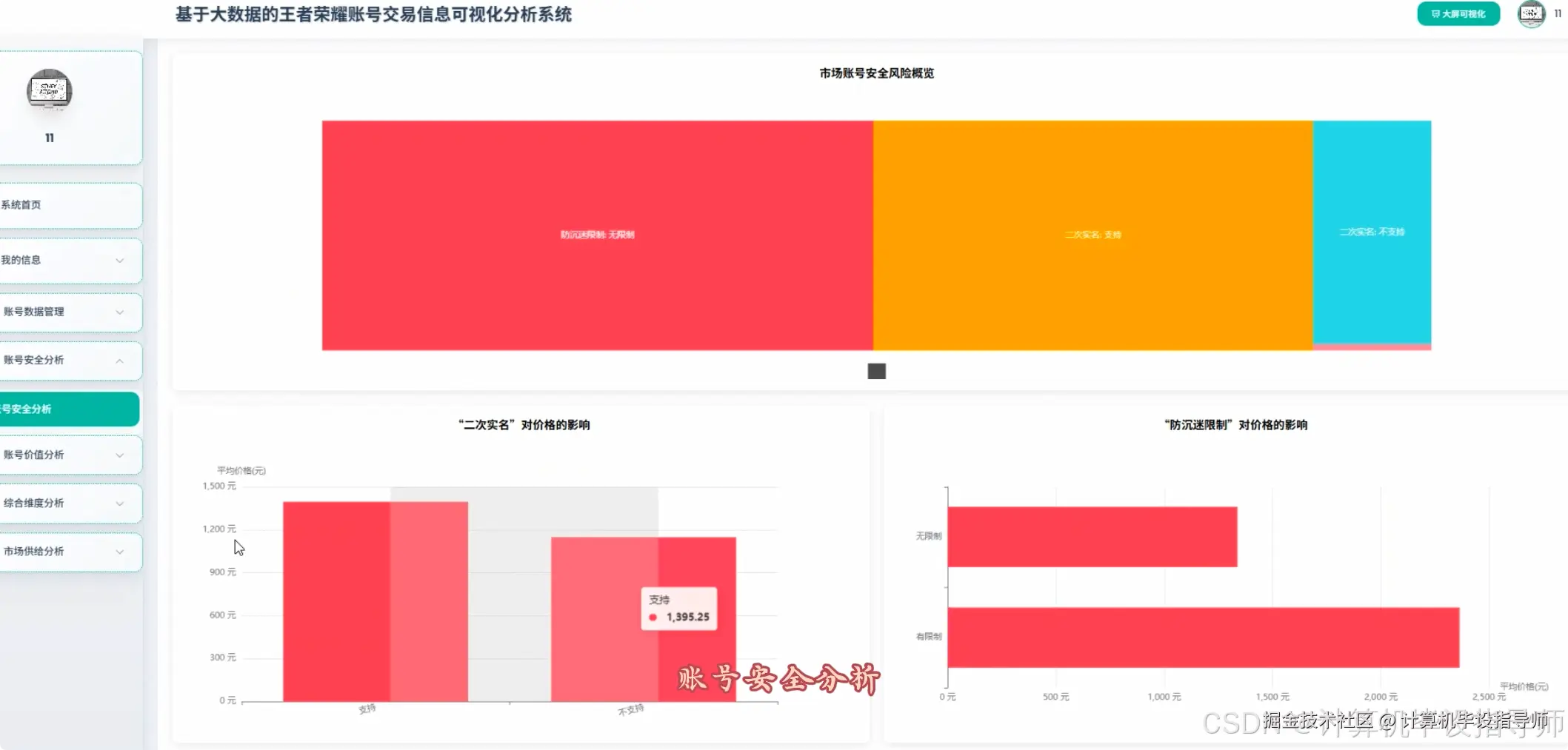Expand the 我的信息 menu chevron
The height and width of the screenshot is (750, 1568).
[x=120, y=261]
